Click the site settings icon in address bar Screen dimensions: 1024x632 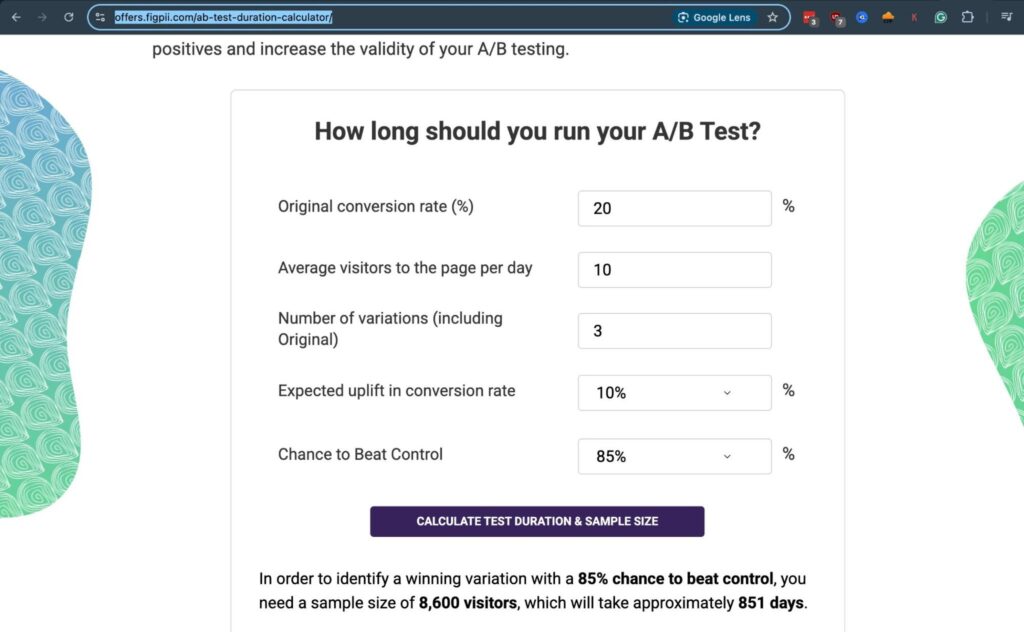101,17
